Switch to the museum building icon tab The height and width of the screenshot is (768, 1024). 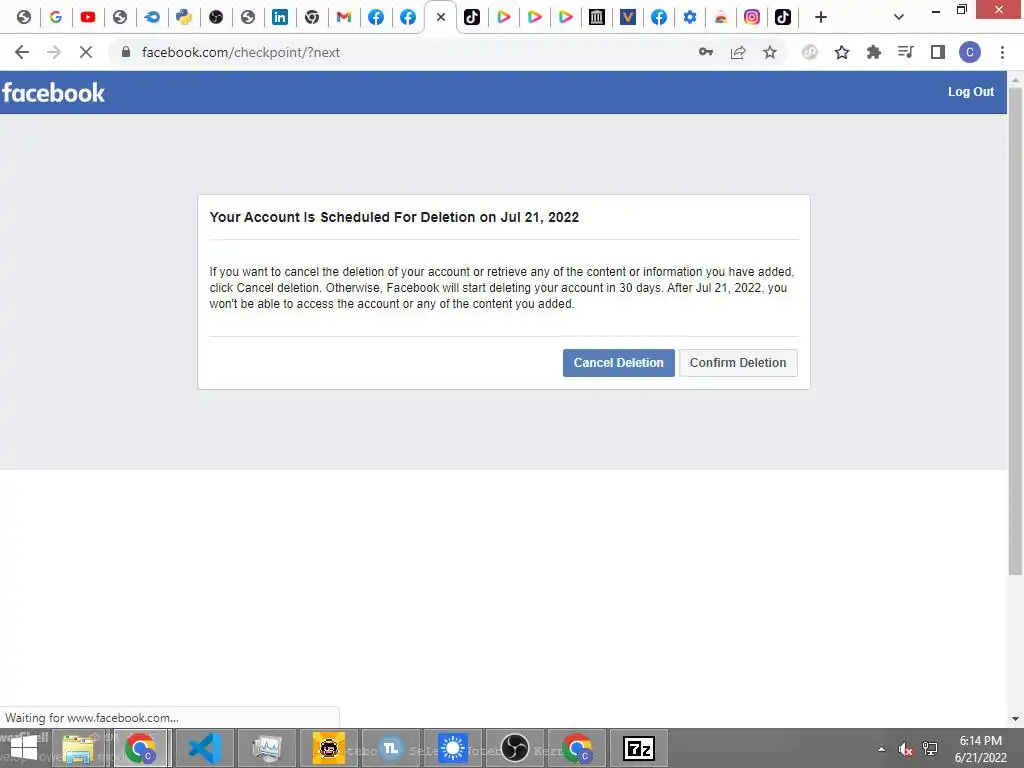click(596, 17)
